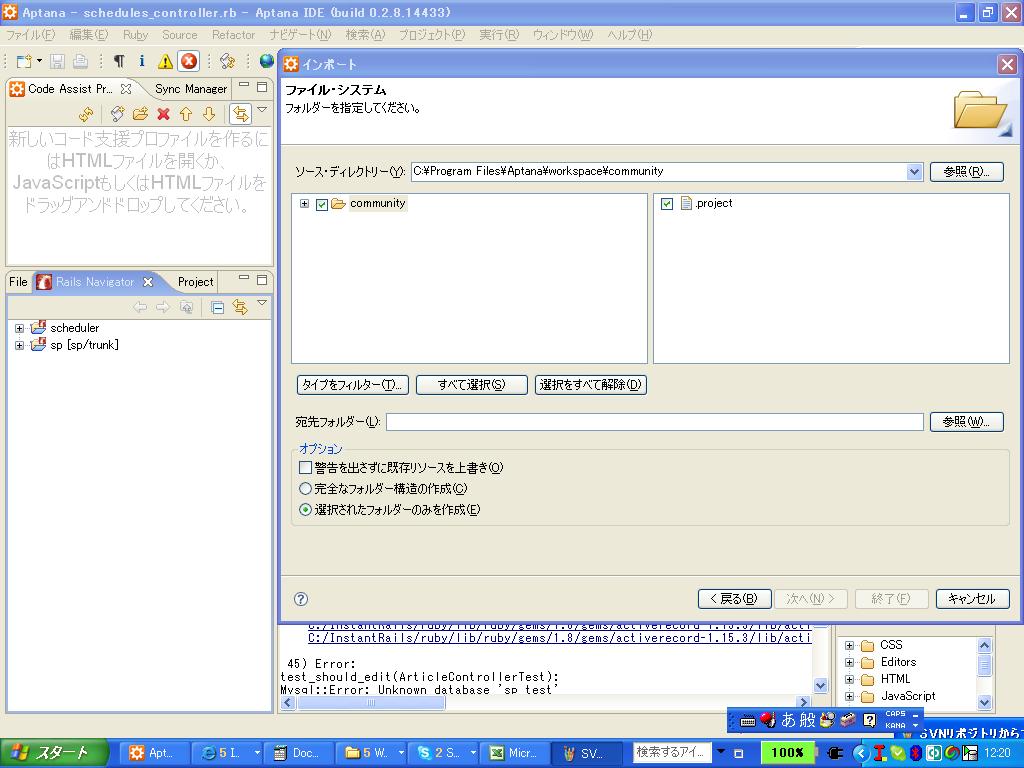Minimize the Code Assist panel
Screen dimensions: 1024x768
(x=244, y=86)
